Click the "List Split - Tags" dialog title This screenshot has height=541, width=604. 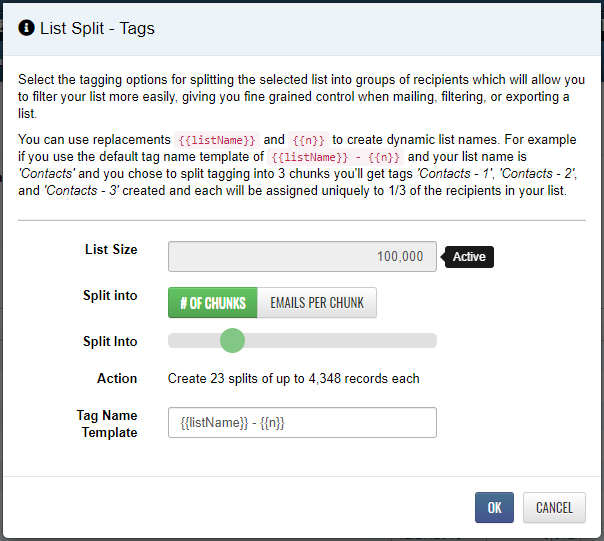coord(97,28)
